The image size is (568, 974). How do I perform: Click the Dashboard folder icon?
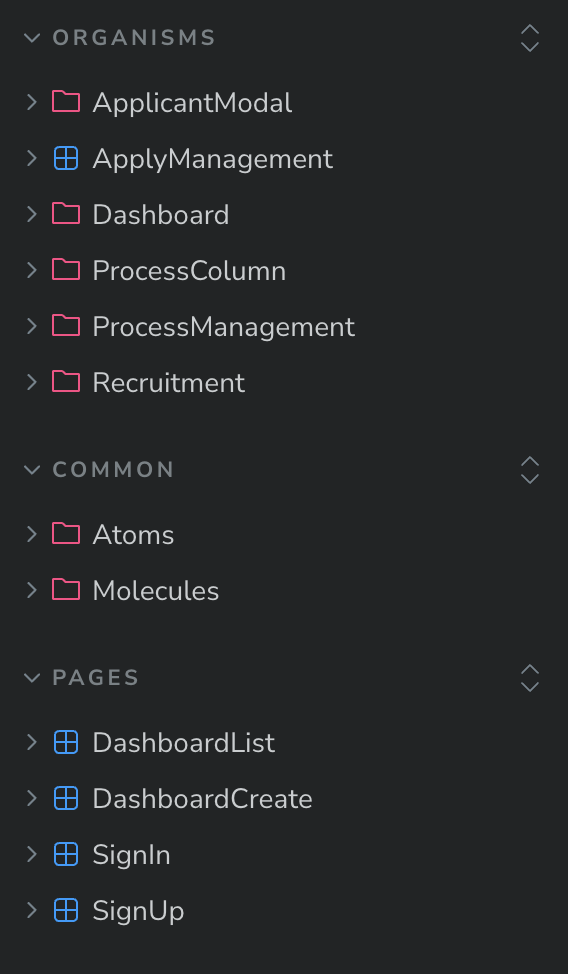[66, 214]
